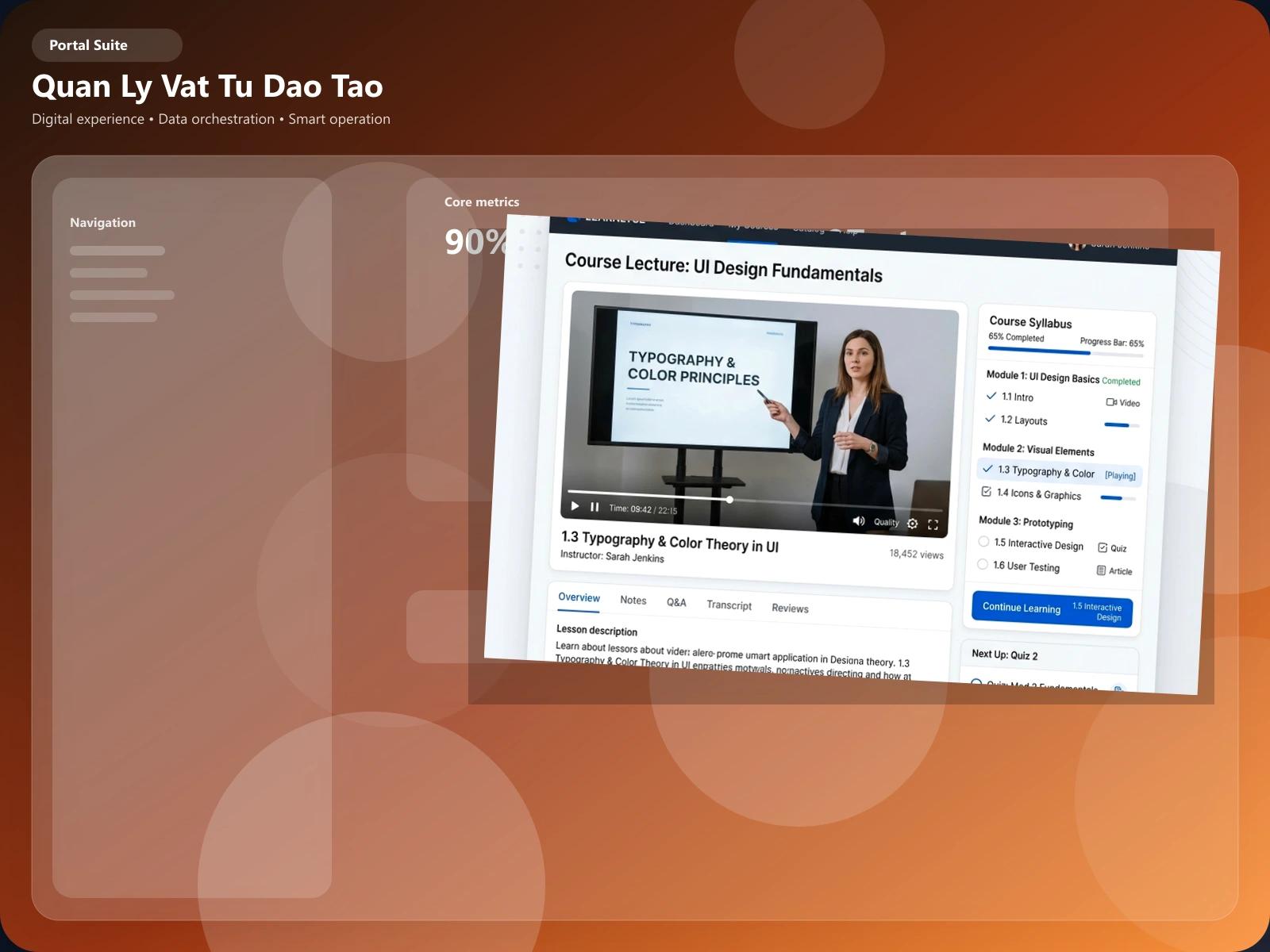Click the '[Playing]' status label
The image size is (1270, 952).
pos(1120,475)
